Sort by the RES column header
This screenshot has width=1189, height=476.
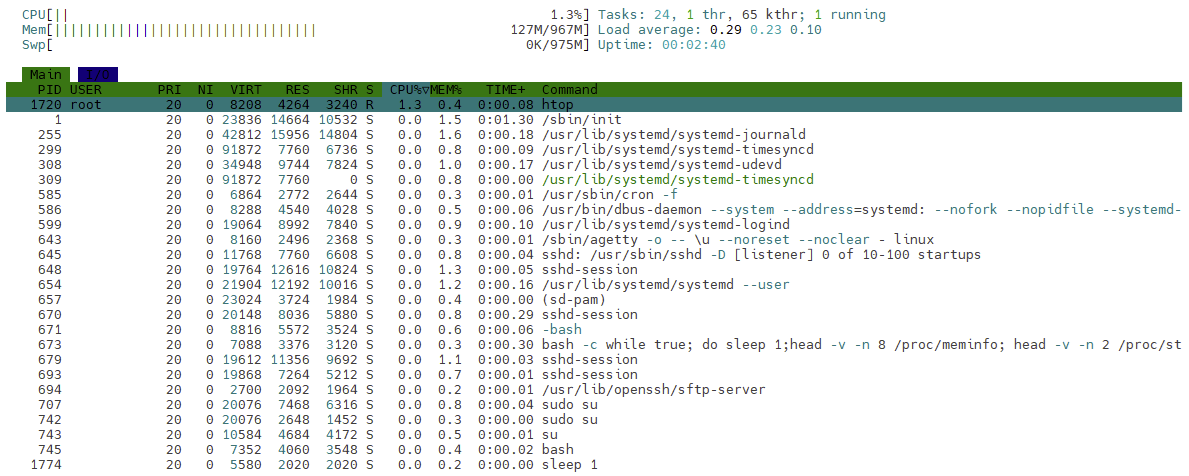pos(297,89)
